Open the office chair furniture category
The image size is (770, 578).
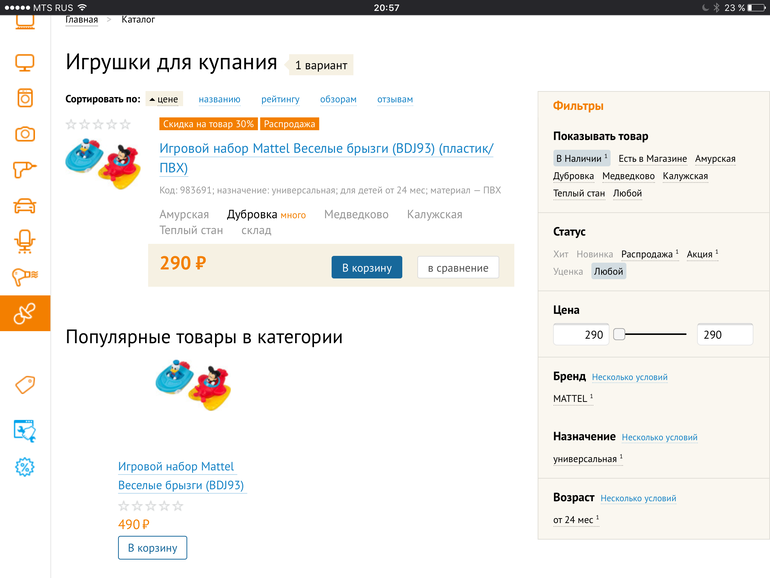[x=25, y=241]
